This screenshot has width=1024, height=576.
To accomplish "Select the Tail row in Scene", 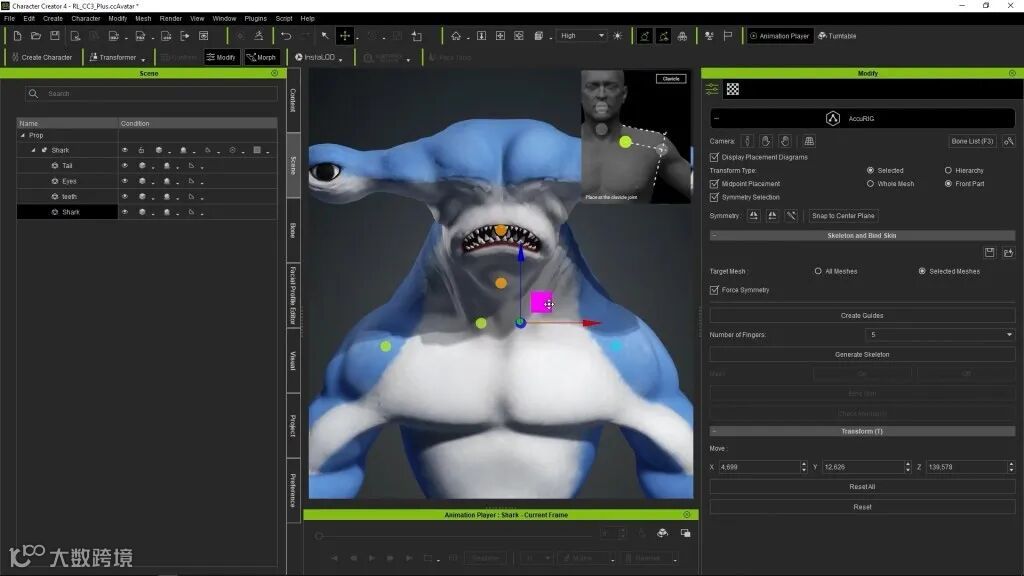I will [x=67, y=166].
